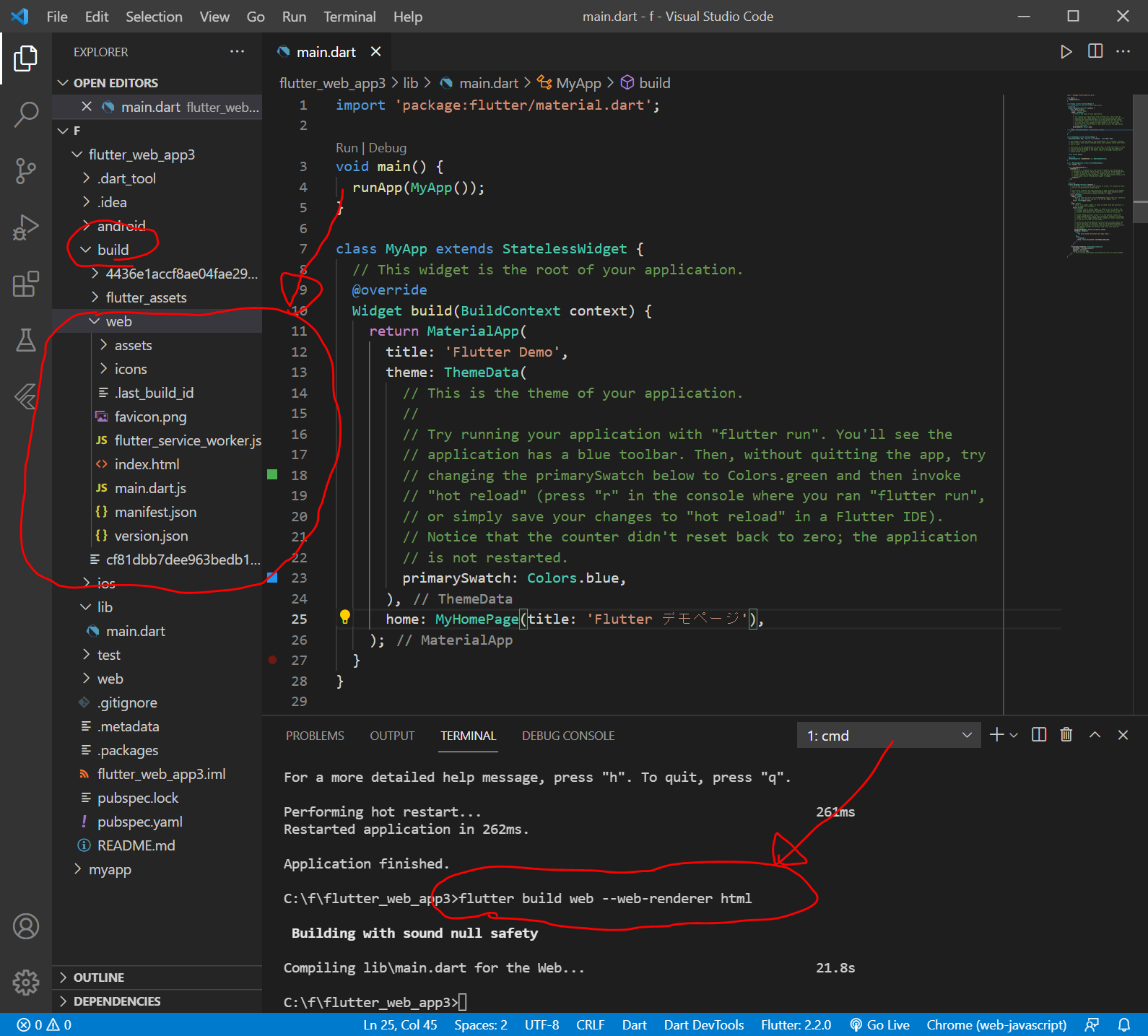Show code actions lightbulb on line 25

point(345,617)
